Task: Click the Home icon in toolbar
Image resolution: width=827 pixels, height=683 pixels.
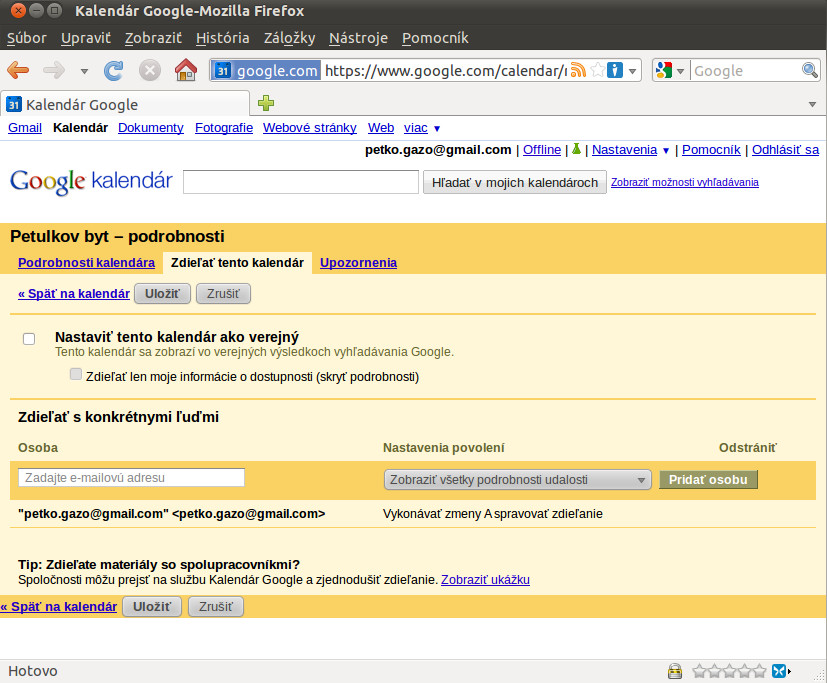Action: 186,70
